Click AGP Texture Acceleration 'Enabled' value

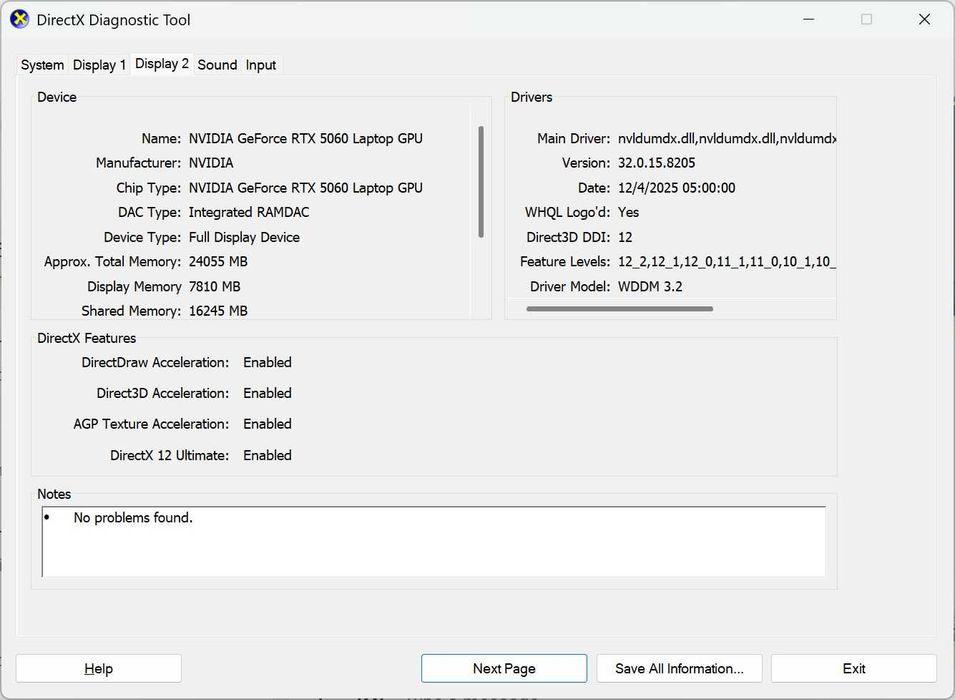(x=267, y=423)
